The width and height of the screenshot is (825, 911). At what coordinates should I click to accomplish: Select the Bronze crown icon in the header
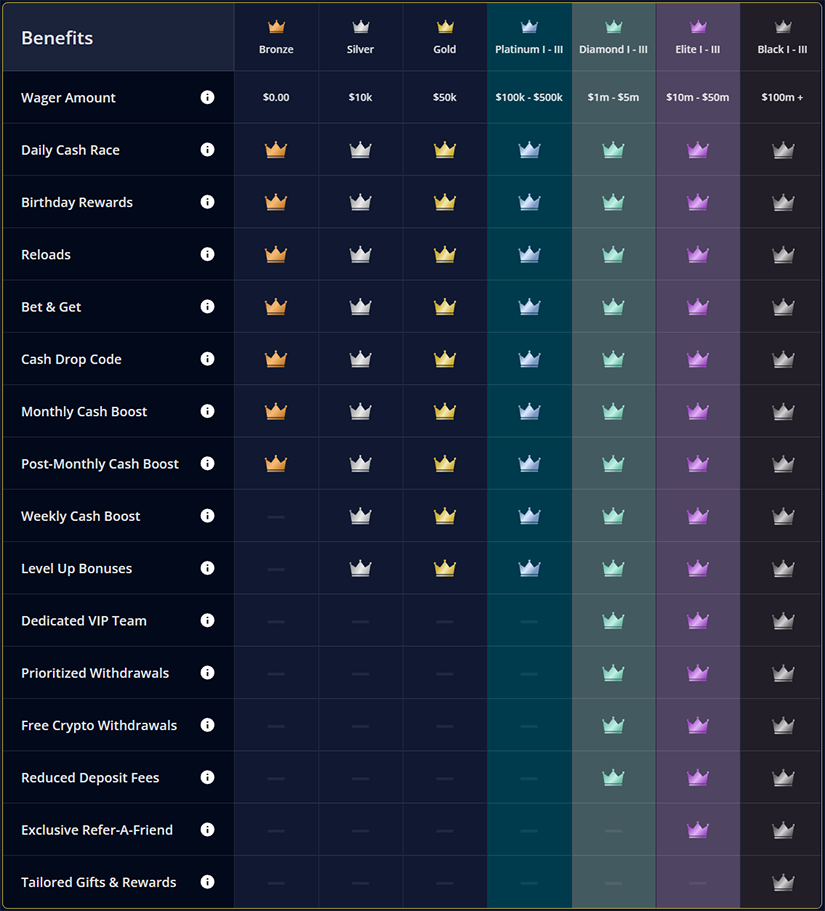[x=276, y=27]
